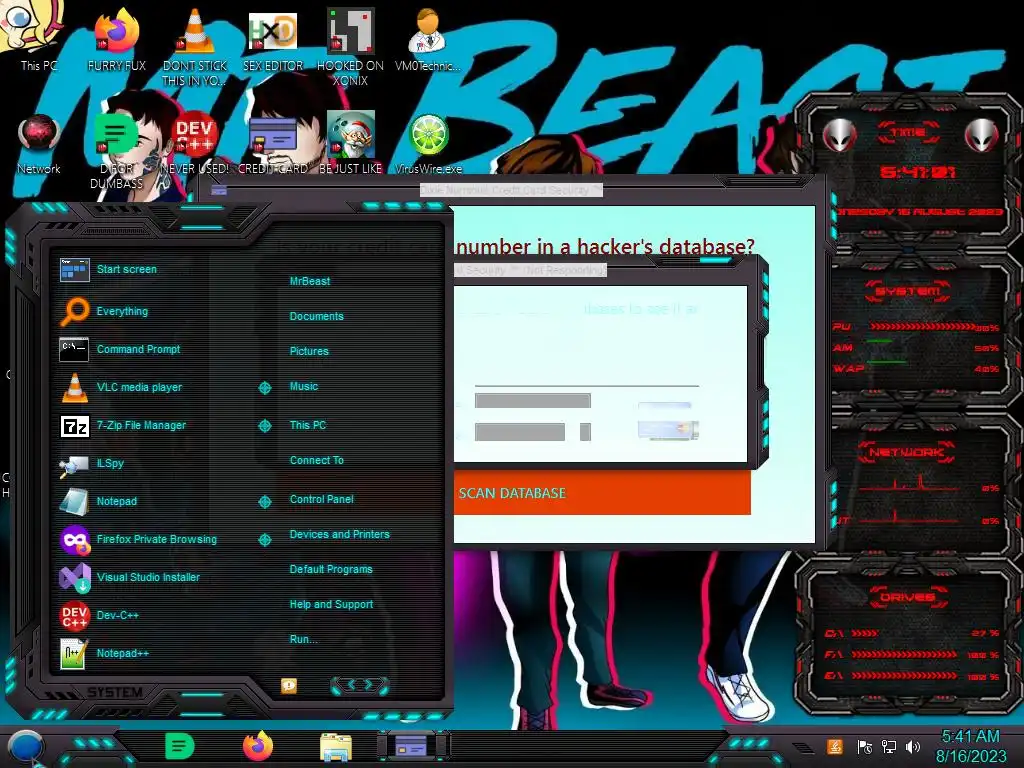Open Default Programs from the start menu
Viewport: 1024px width, 768px height.
(x=331, y=569)
